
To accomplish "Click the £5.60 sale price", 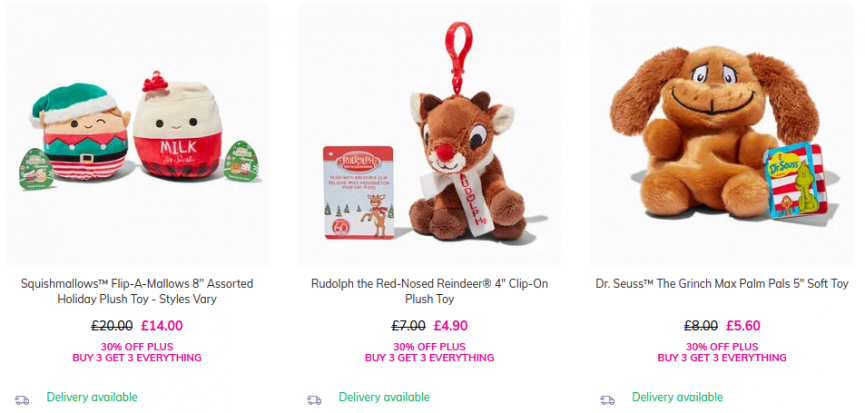I will [743, 326].
